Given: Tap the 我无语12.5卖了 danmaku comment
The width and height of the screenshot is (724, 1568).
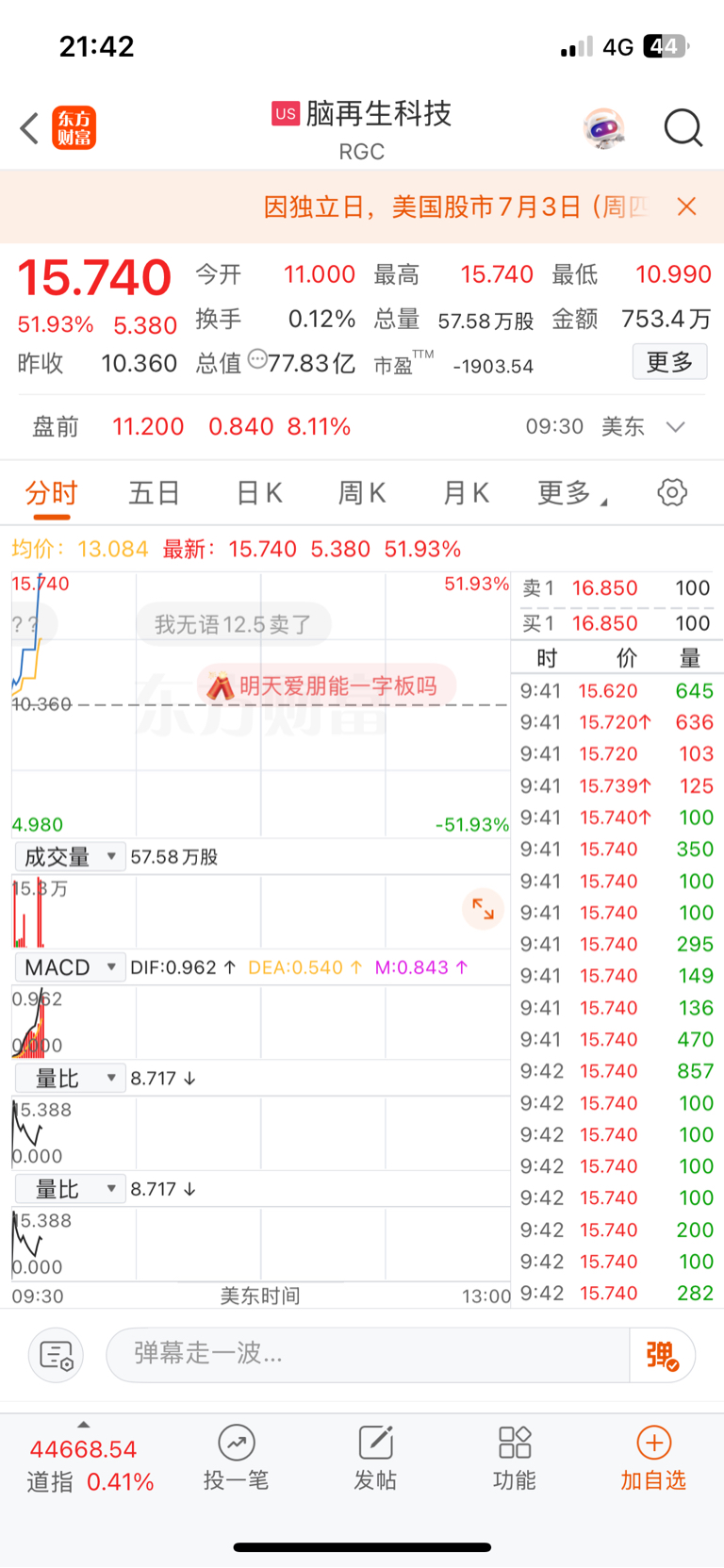Looking at the screenshot, I should click(234, 625).
